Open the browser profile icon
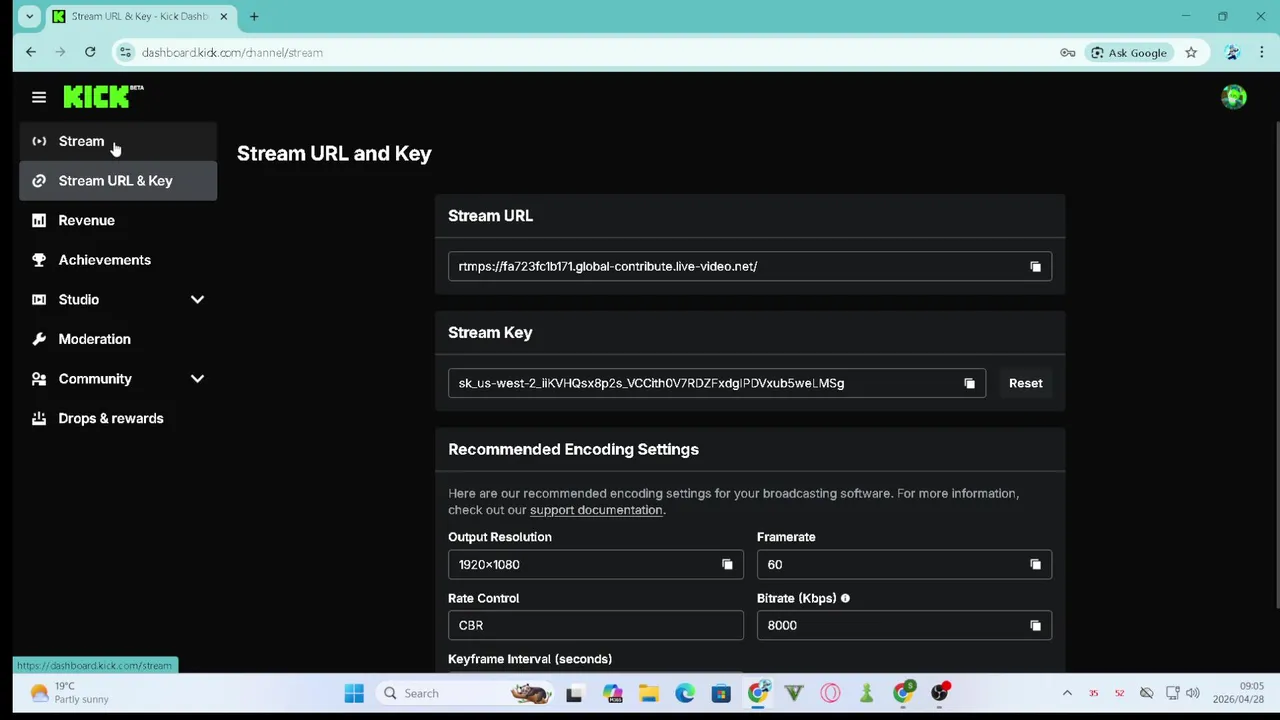Image resolution: width=1280 pixels, height=720 pixels. click(1232, 53)
